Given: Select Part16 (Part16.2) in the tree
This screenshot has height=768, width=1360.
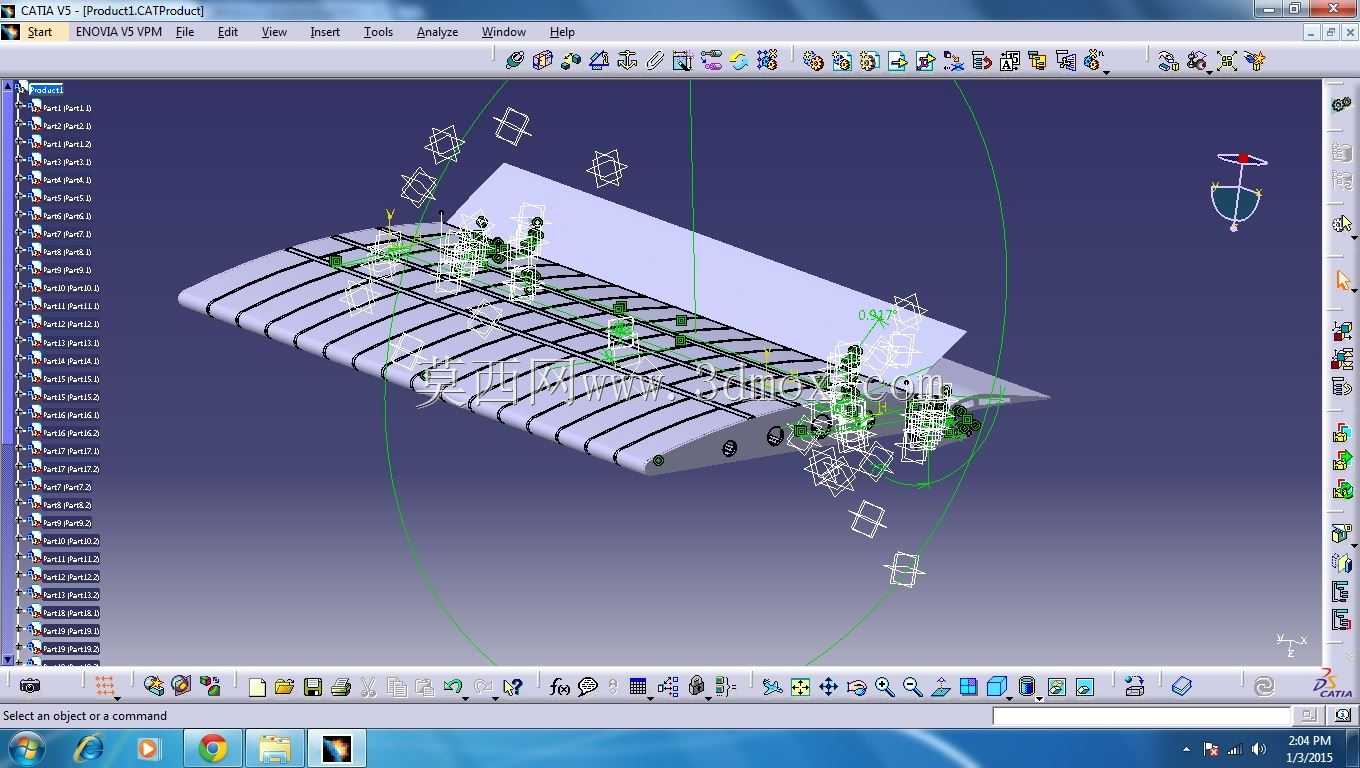Looking at the screenshot, I should [71, 433].
